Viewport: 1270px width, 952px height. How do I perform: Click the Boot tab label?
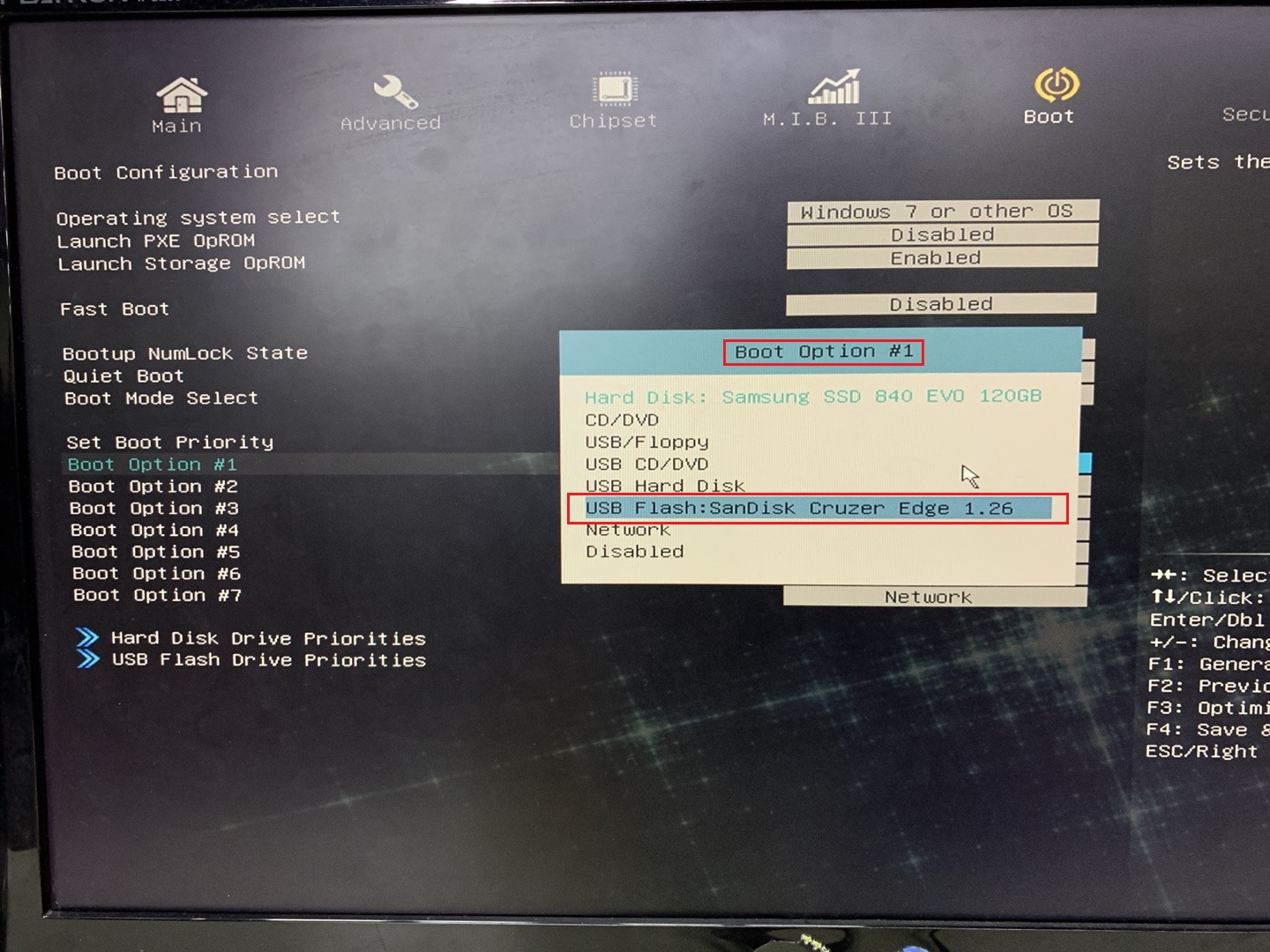[1049, 116]
